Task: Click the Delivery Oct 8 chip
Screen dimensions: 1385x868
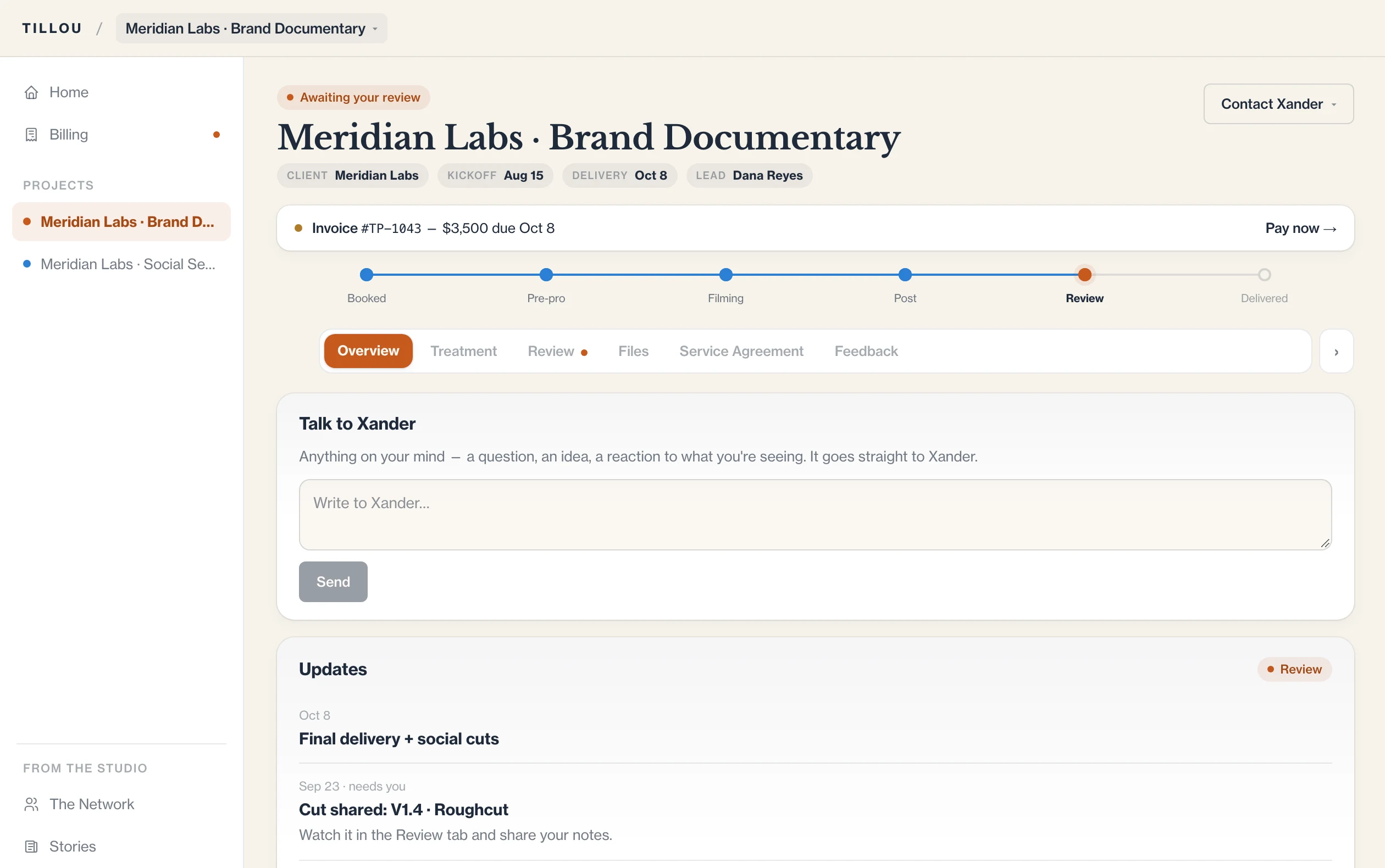Action: pyautogui.click(x=619, y=175)
